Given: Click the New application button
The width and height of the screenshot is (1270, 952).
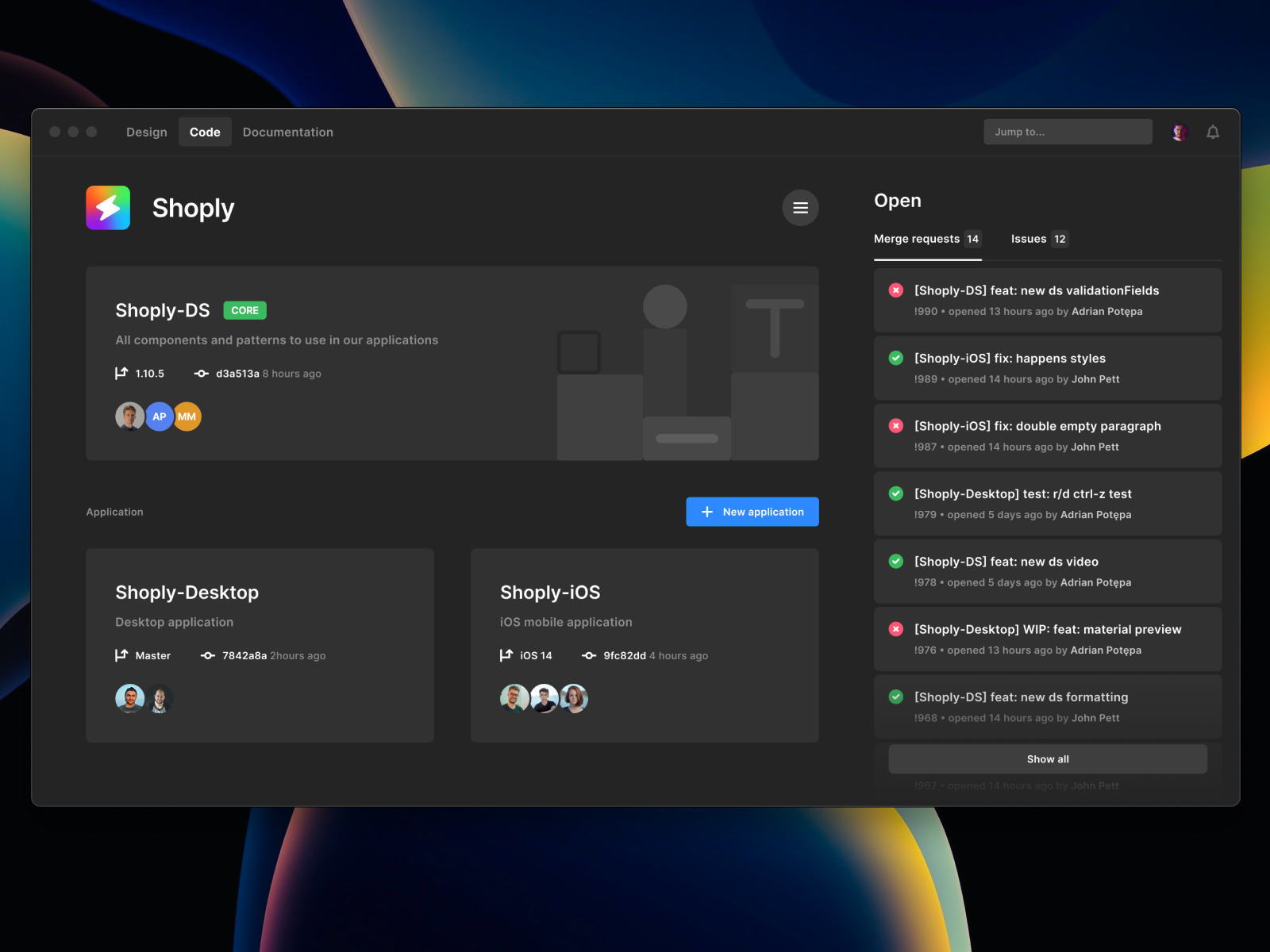Looking at the screenshot, I should click(x=752, y=512).
